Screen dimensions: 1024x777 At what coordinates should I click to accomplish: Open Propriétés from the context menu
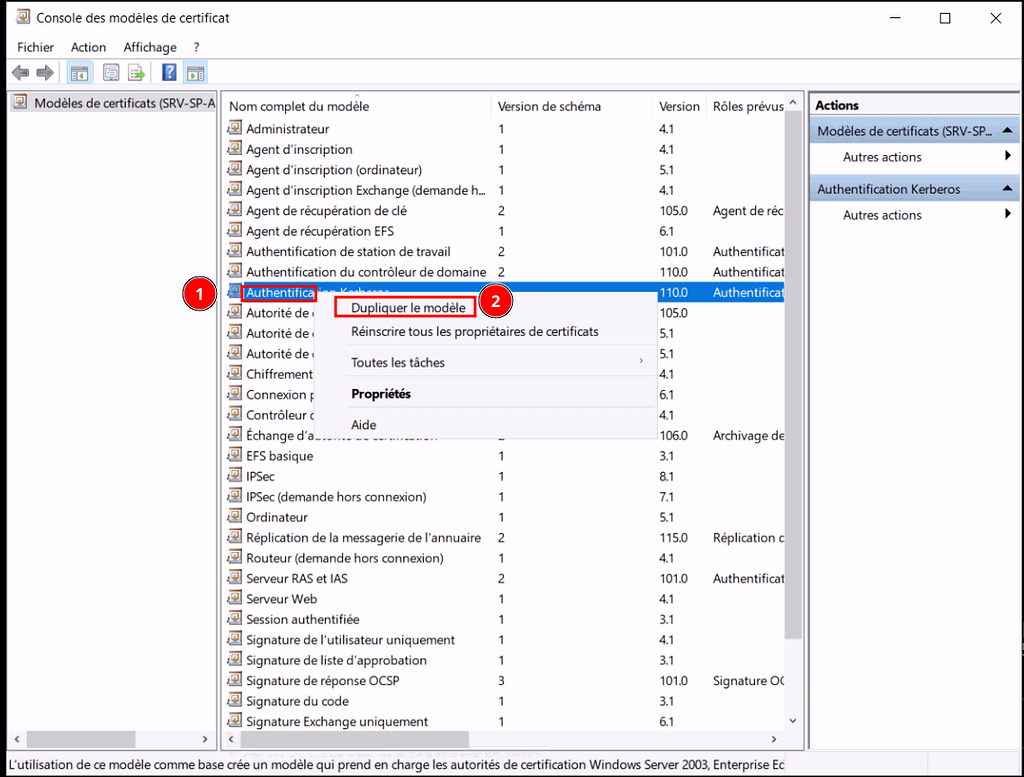[381, 394]
